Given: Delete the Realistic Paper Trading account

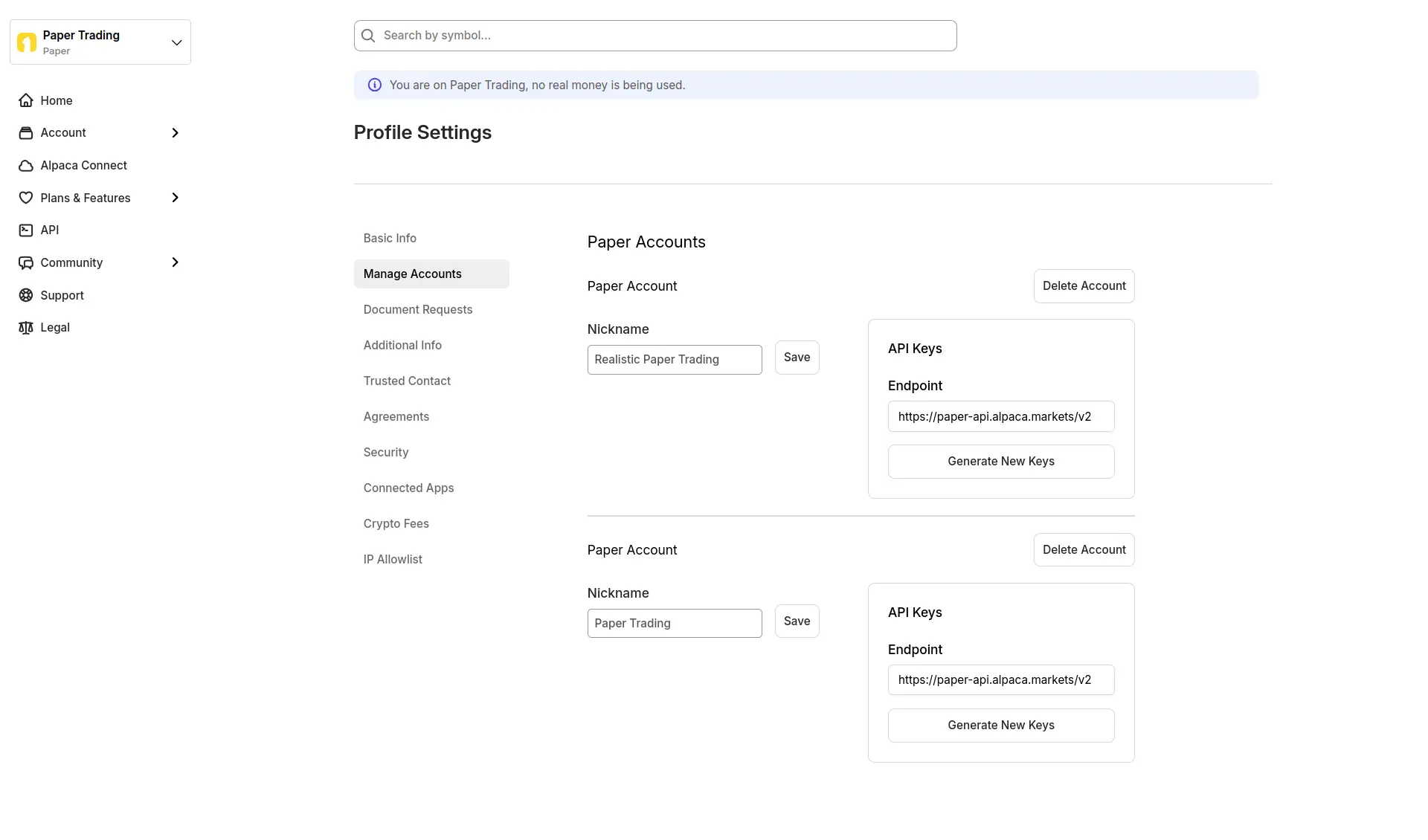Looking at the screenshot, I should 1084,286.
